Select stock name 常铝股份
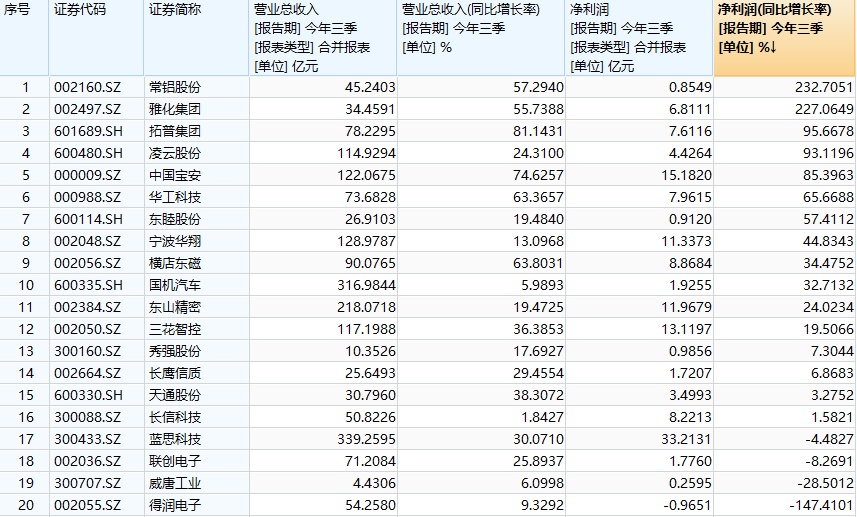Image resolution: width=857 pixels, height=517 pixels. point(175,87)
